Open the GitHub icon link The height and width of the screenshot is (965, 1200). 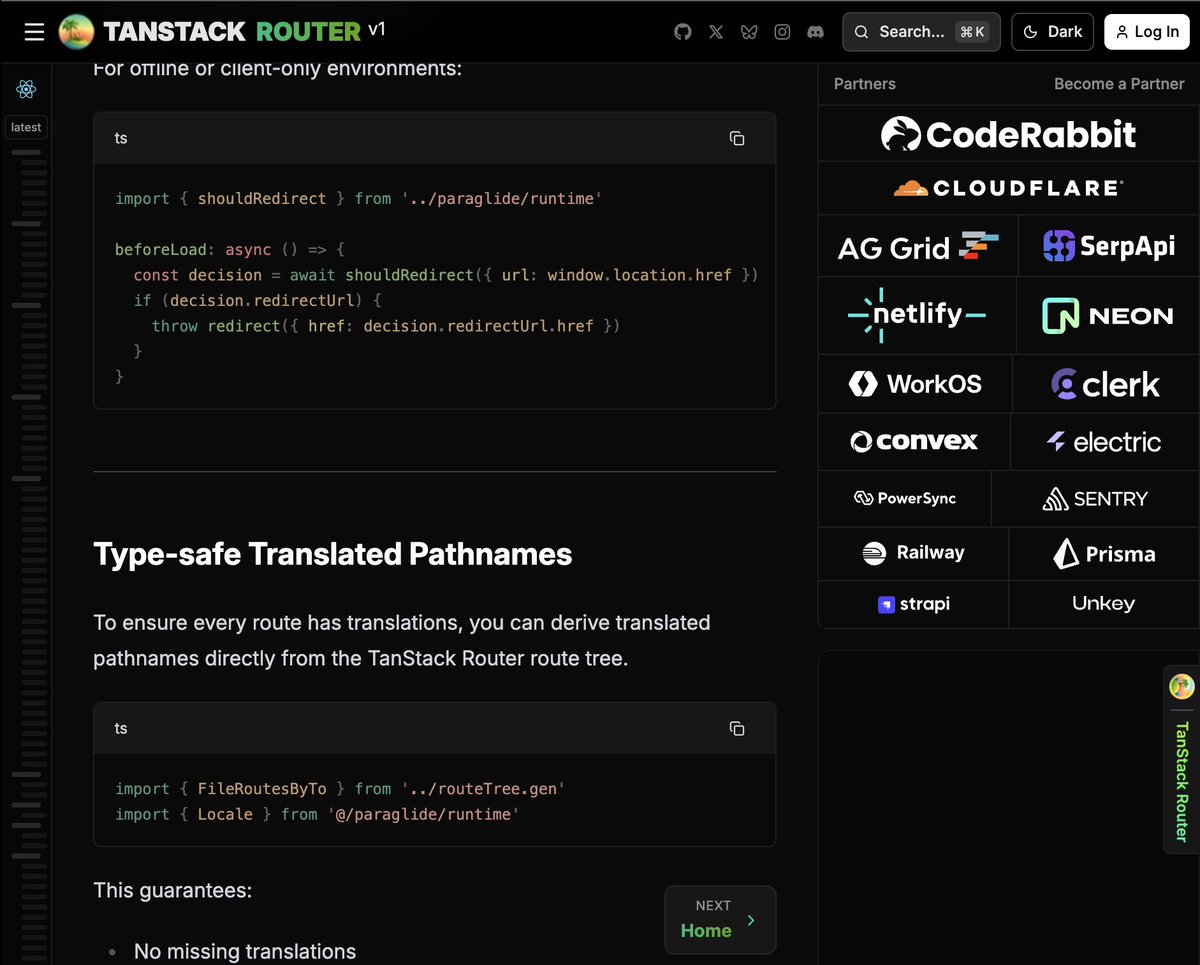point(683,32)
